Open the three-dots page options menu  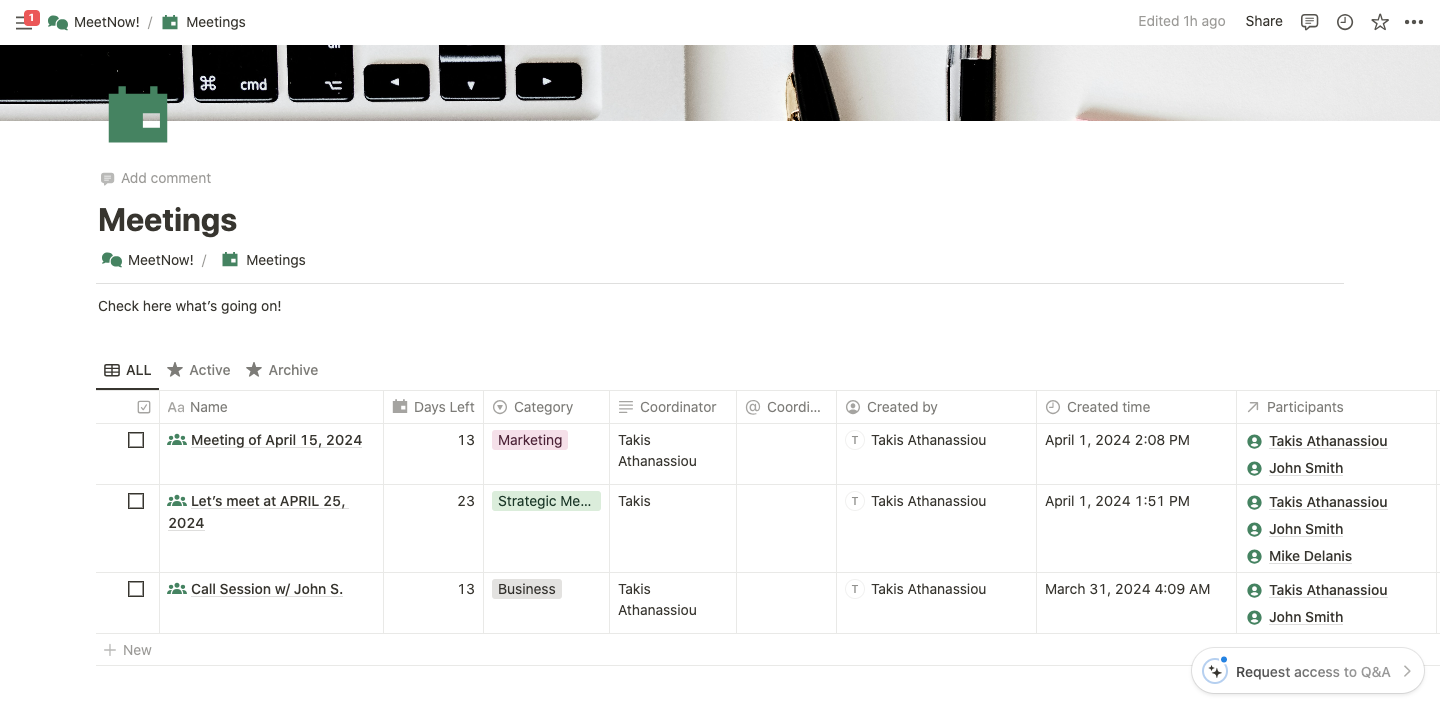[1414, 22]
